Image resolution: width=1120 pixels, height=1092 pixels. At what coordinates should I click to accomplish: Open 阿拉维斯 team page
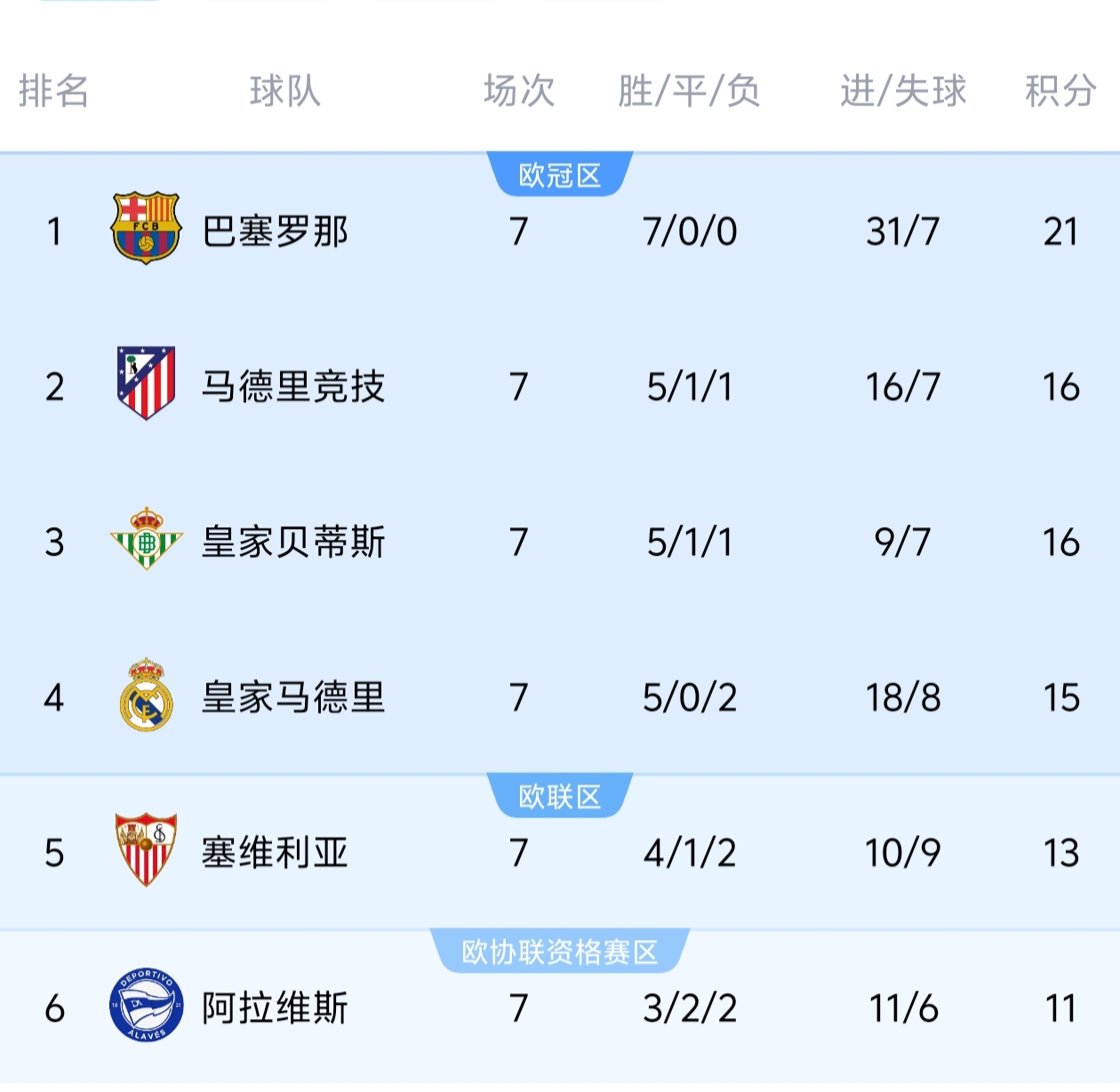(275, 1008)
